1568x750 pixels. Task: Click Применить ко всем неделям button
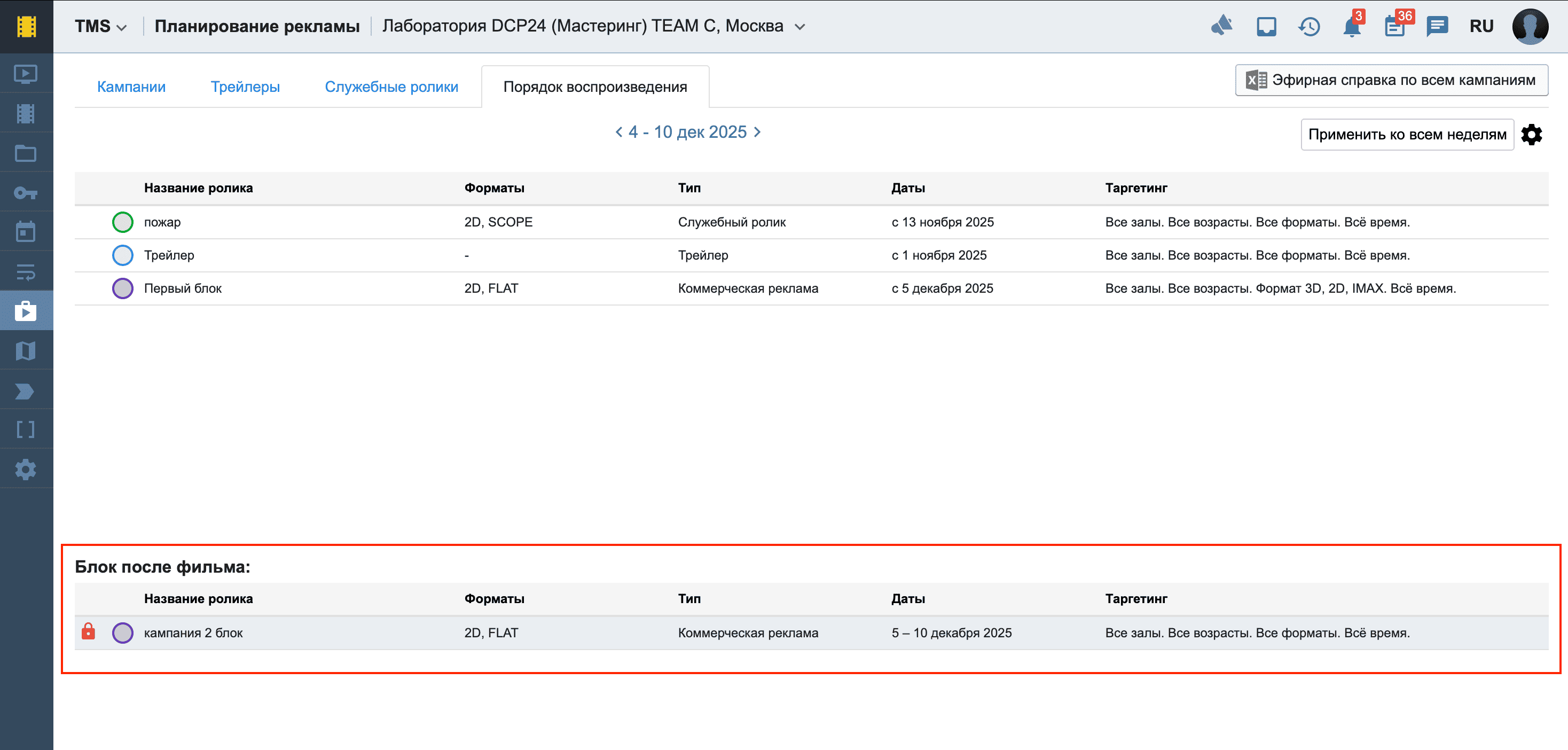click(x=1407, y=135)
